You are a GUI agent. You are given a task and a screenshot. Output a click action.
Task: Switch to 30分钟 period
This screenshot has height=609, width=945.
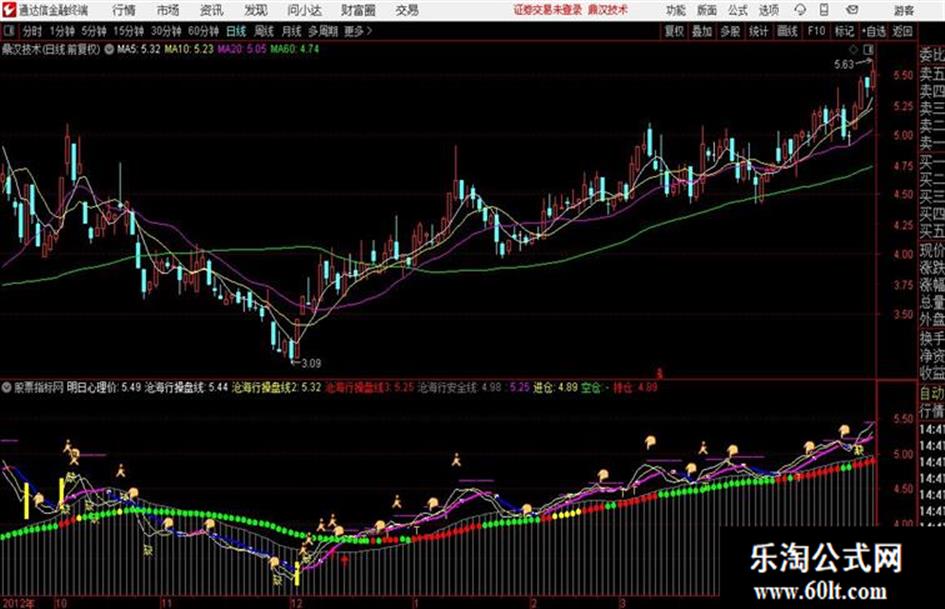(x=166, y=31)
